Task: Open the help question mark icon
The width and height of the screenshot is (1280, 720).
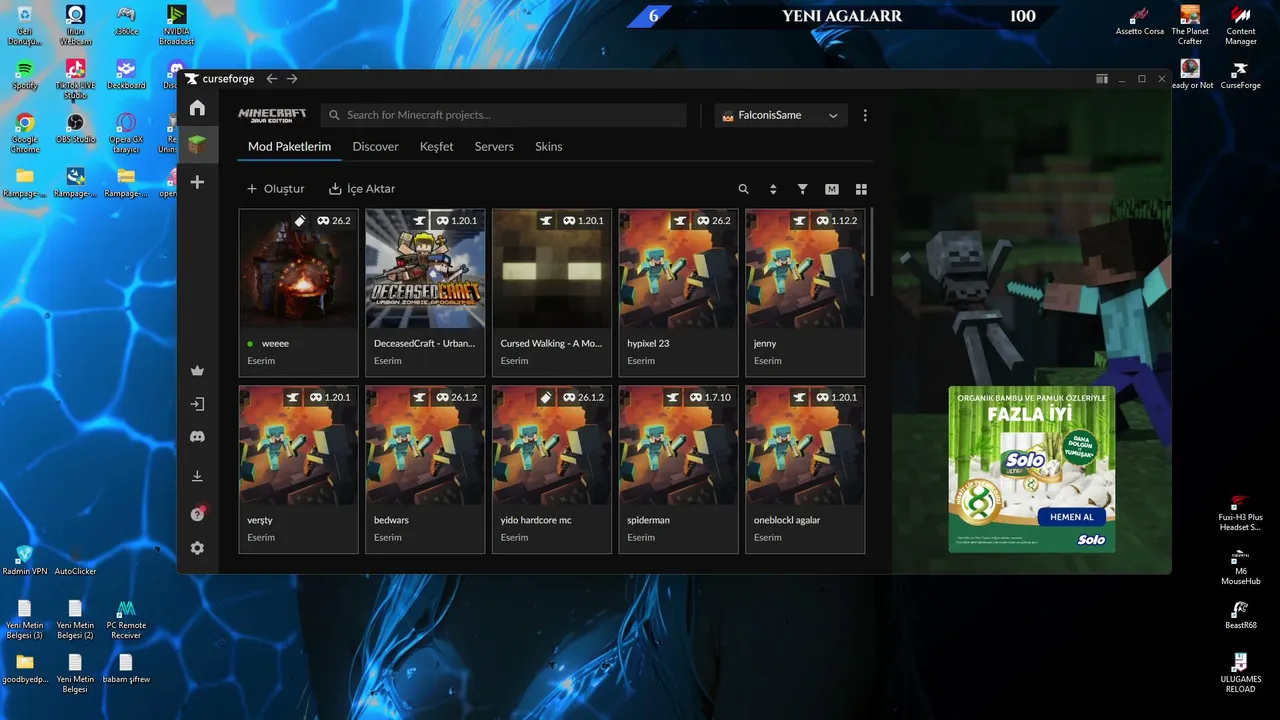Action: click(197, 514)
